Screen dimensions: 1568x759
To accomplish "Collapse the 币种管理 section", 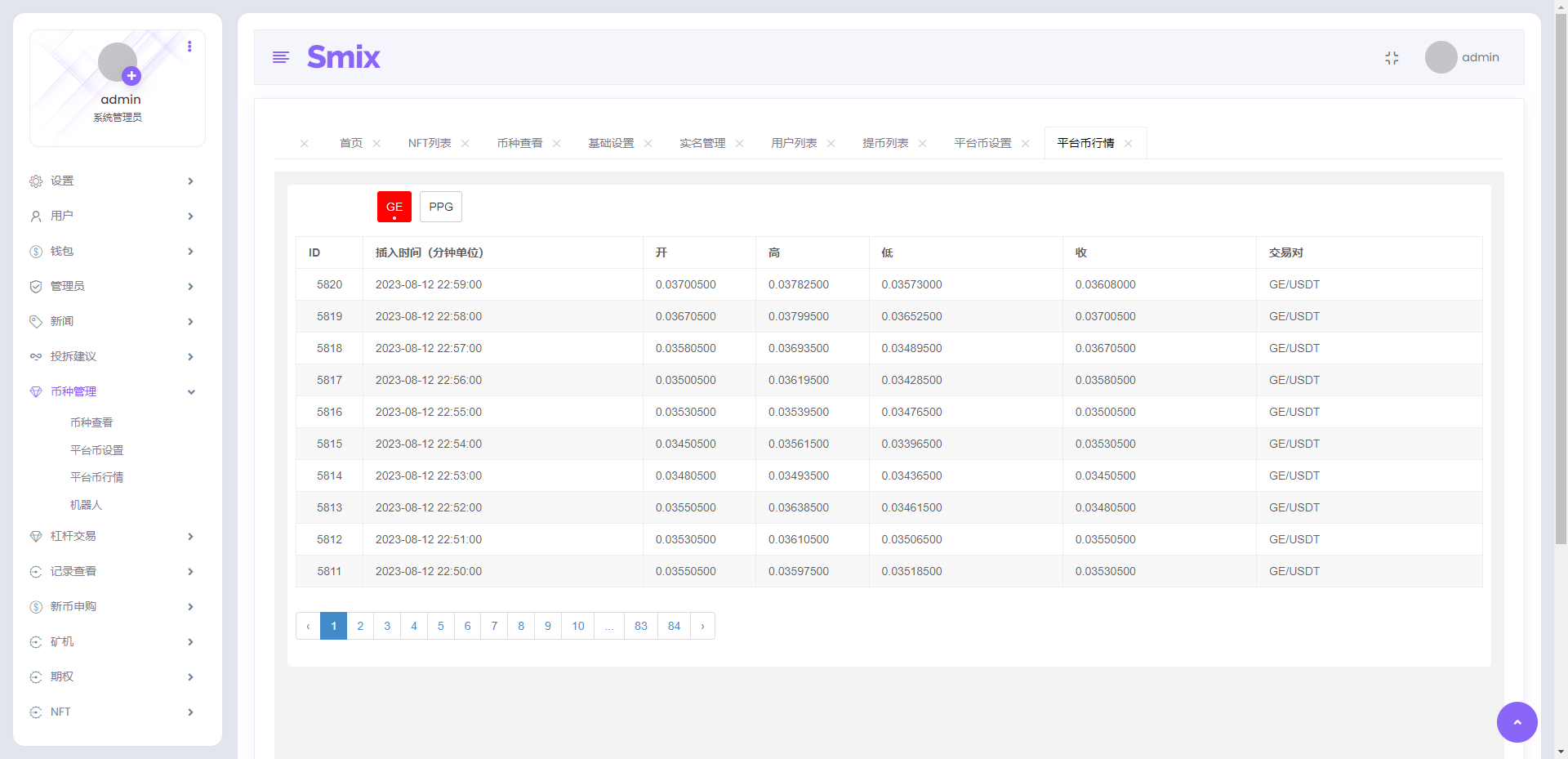I will pos(190,391).
